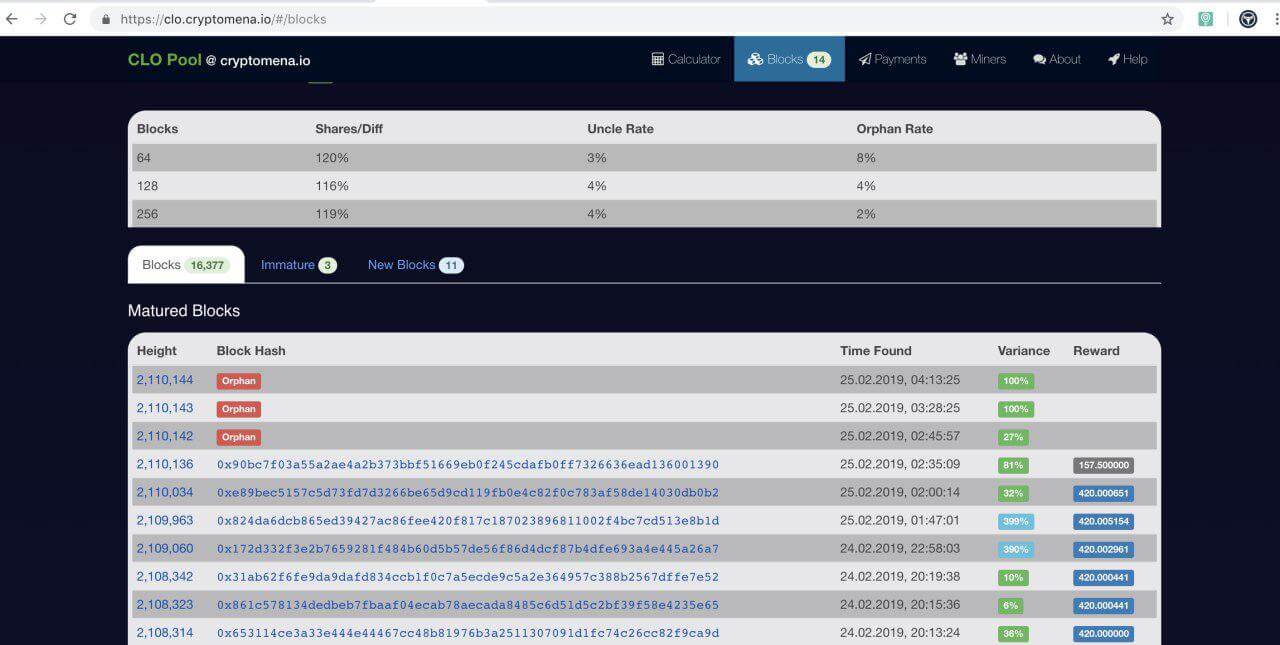The image size is (1280, 645).
Task: Click the browser reload icon
Action: pyautogui.click(x=70, y=19)
